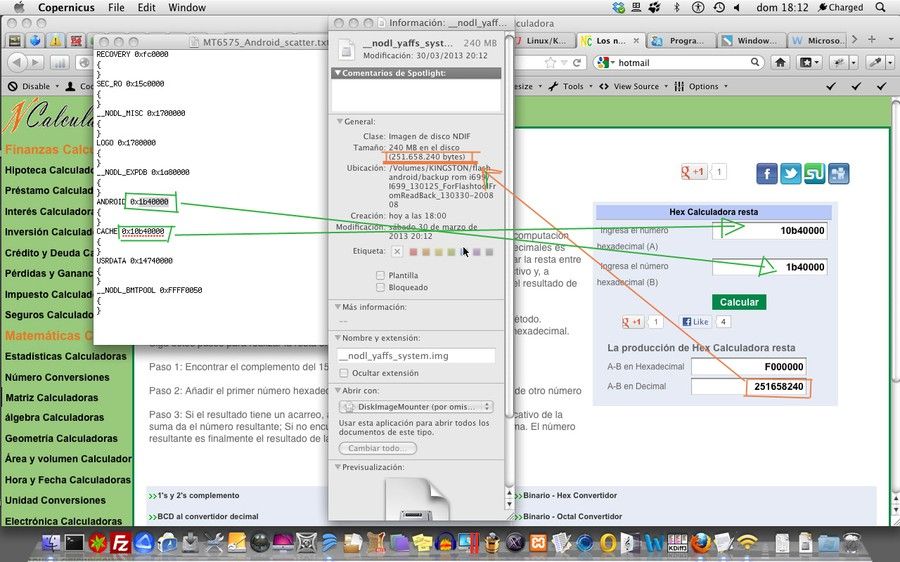Viewport: 900px width, 562px height.
Task: Click the Calcular button
Action: pos(739,302)
